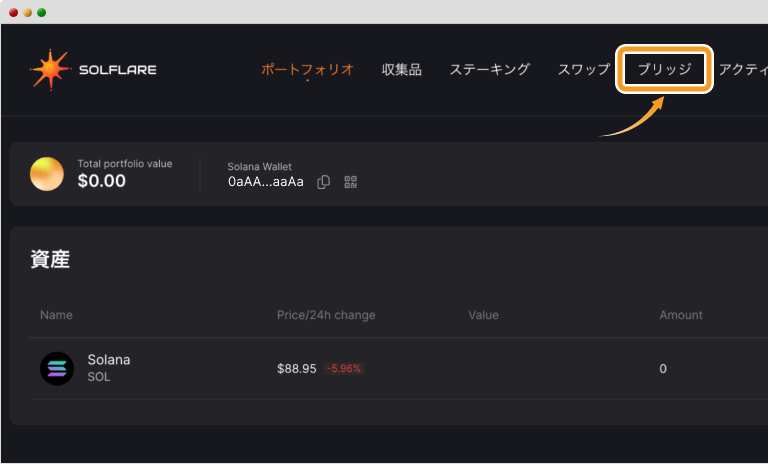Select the highlighted ブリッジ tab

[x=664, y=69]
